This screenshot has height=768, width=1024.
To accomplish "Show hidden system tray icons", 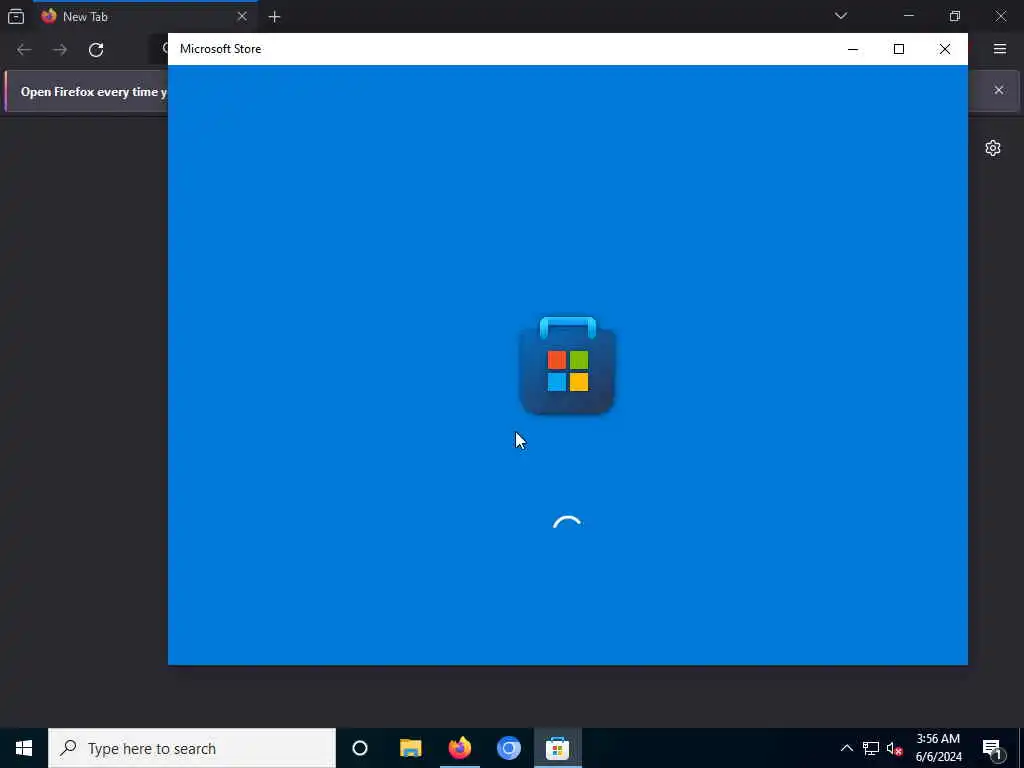I will tap(846, 748).
